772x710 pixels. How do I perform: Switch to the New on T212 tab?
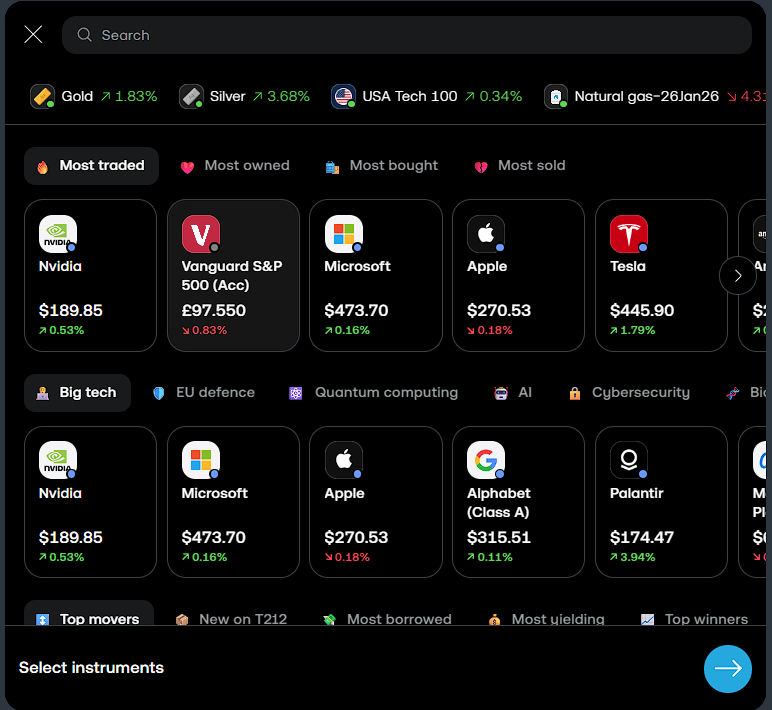pos(231,618)
